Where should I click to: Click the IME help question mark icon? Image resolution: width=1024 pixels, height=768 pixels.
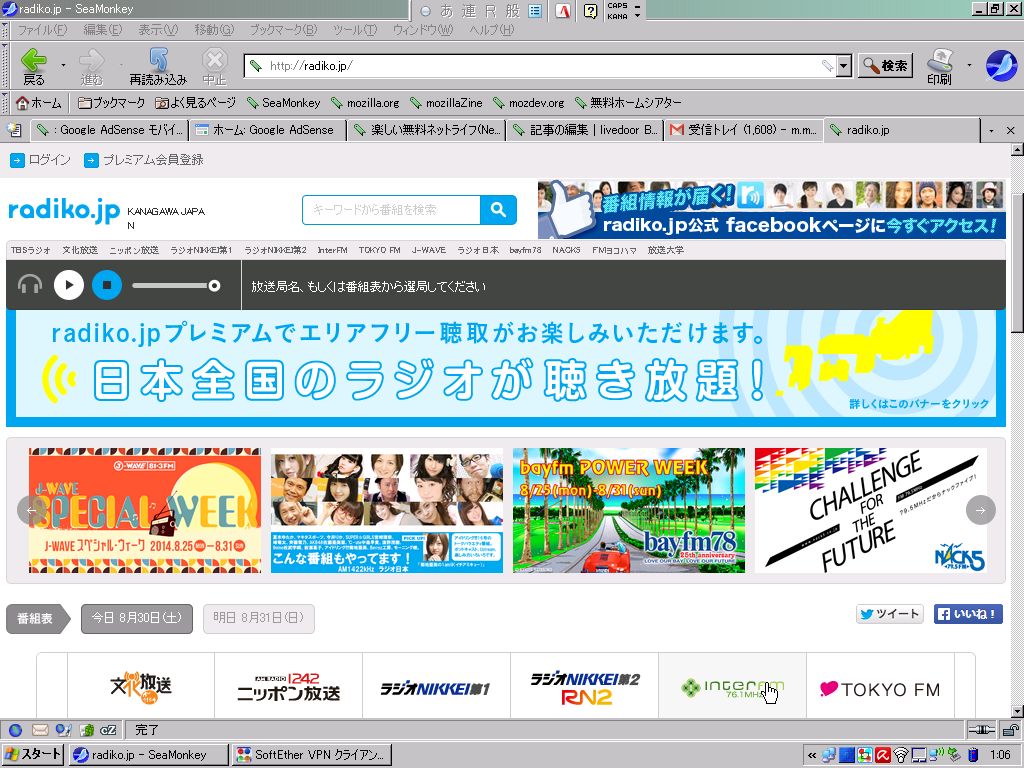pos(590,10)
